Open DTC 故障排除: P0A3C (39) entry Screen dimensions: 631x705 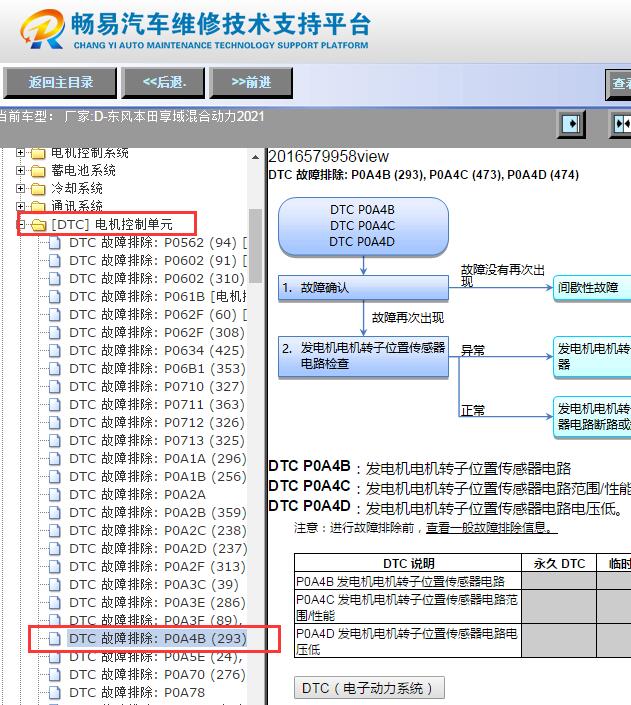153,585
